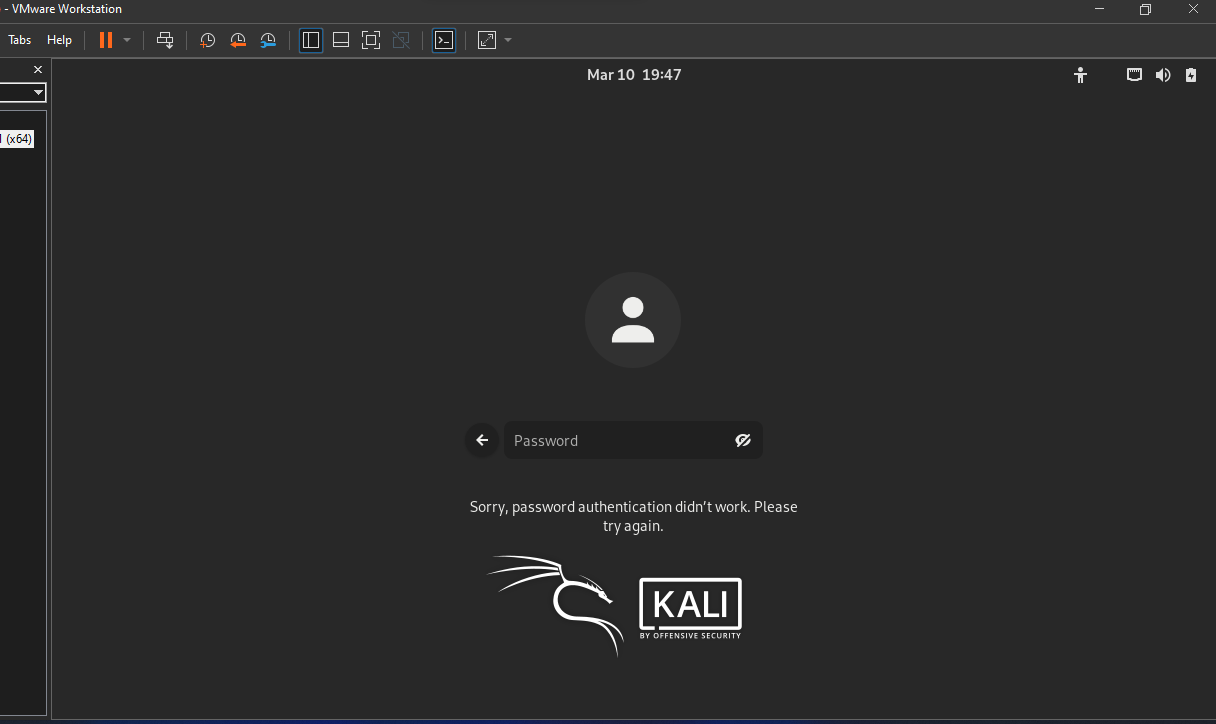This screenshot has height=724, width=1216.
Task: Open the Tabs menu
Action: pyautogui.click(x=20, y=40)
